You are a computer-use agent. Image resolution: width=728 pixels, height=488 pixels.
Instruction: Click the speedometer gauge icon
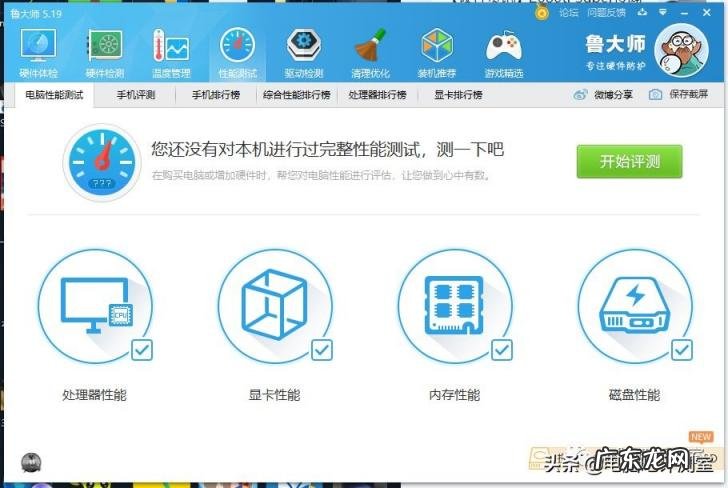[x=102, y=162]
